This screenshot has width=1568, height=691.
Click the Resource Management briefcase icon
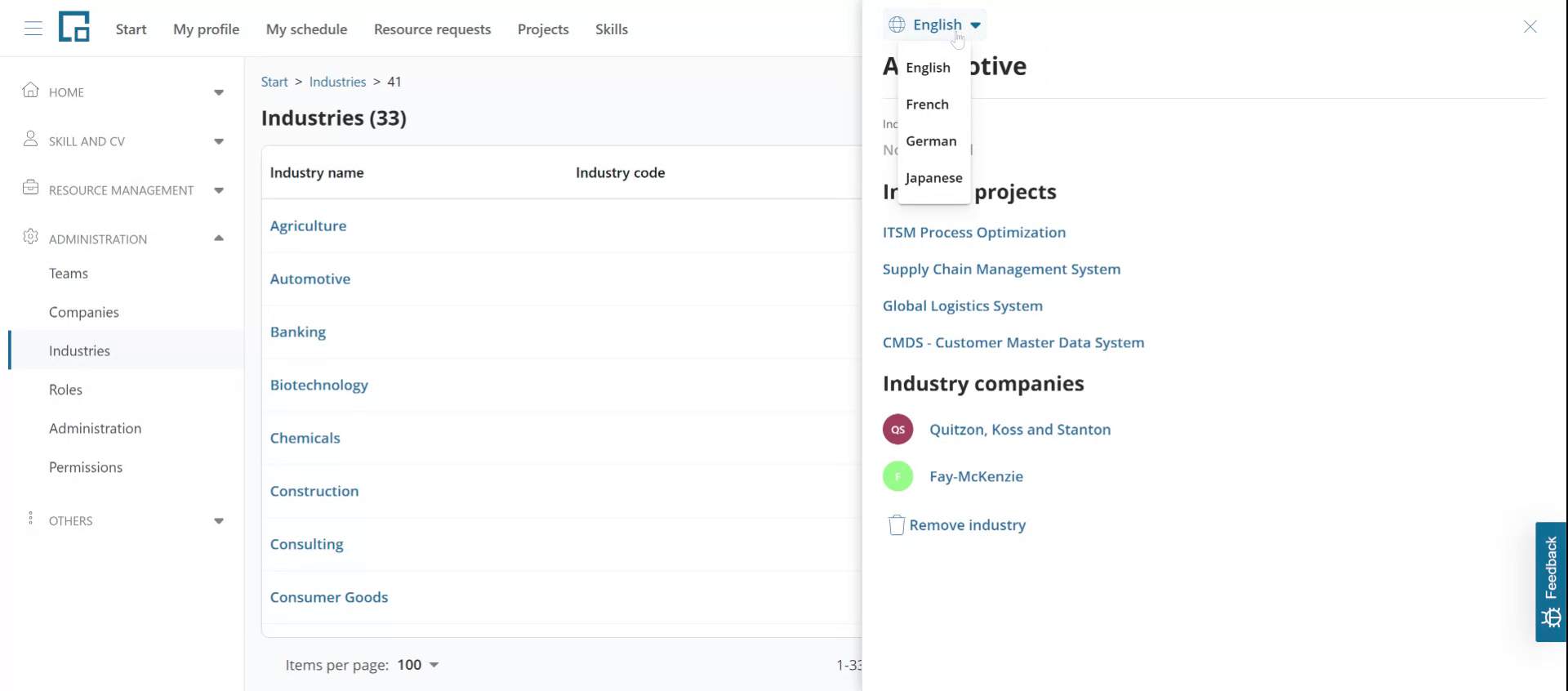coord(30,188)
